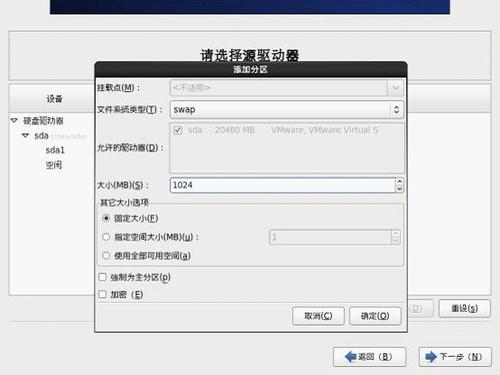The image size is (500, 375).
Task: Collapse the 硬盘驱动器 tree triangle
Action: click(x=14, y=120)
